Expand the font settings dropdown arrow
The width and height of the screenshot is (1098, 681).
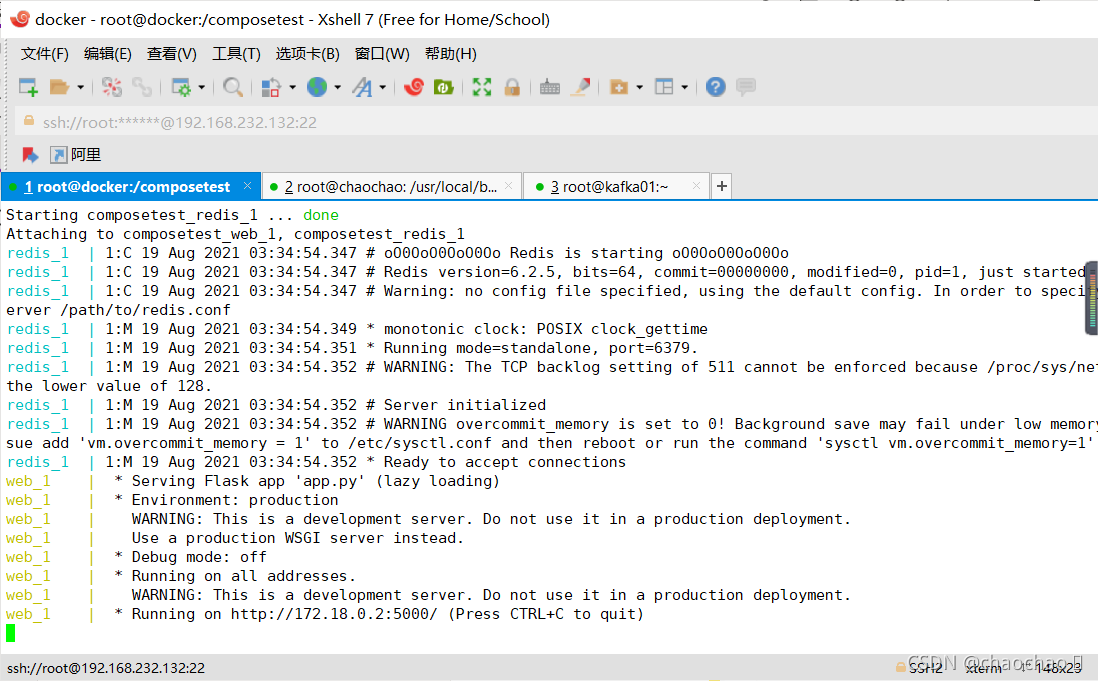383,88
